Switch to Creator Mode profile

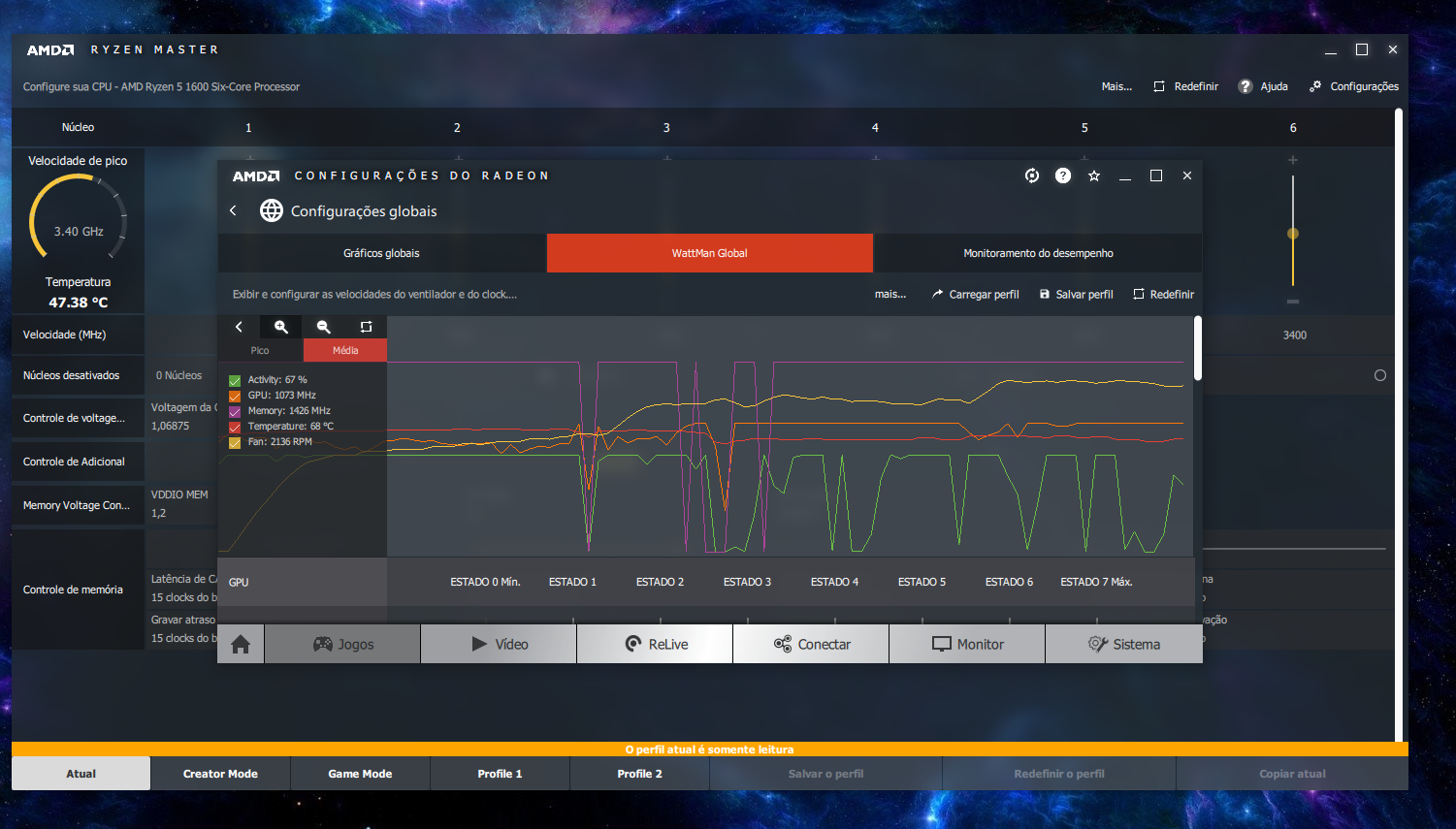pyautogui.click(x=220, y=774)
